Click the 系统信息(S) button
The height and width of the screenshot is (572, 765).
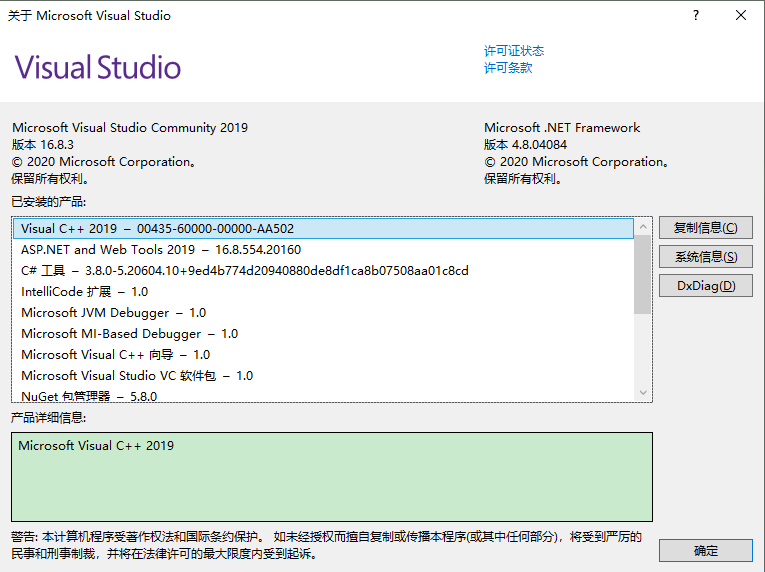705,257
